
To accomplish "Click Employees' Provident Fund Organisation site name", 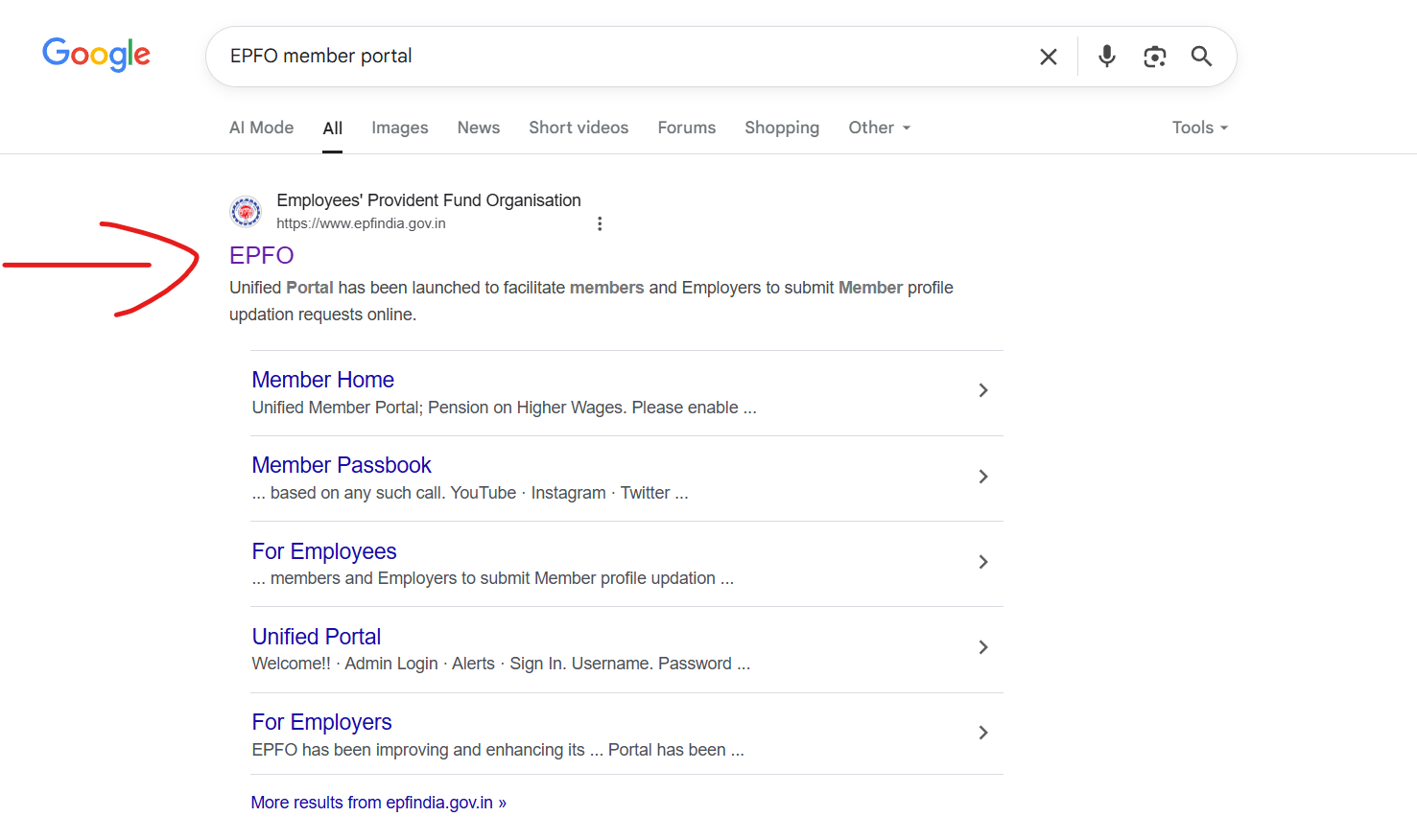I will pos(429,200).
